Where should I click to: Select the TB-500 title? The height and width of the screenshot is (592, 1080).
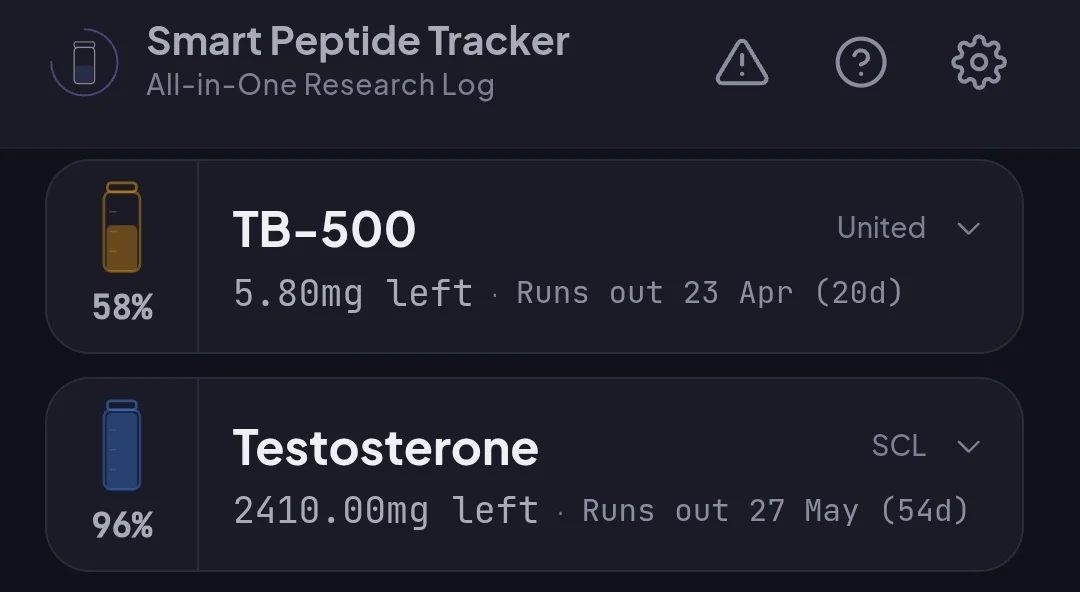coord(324,230)
